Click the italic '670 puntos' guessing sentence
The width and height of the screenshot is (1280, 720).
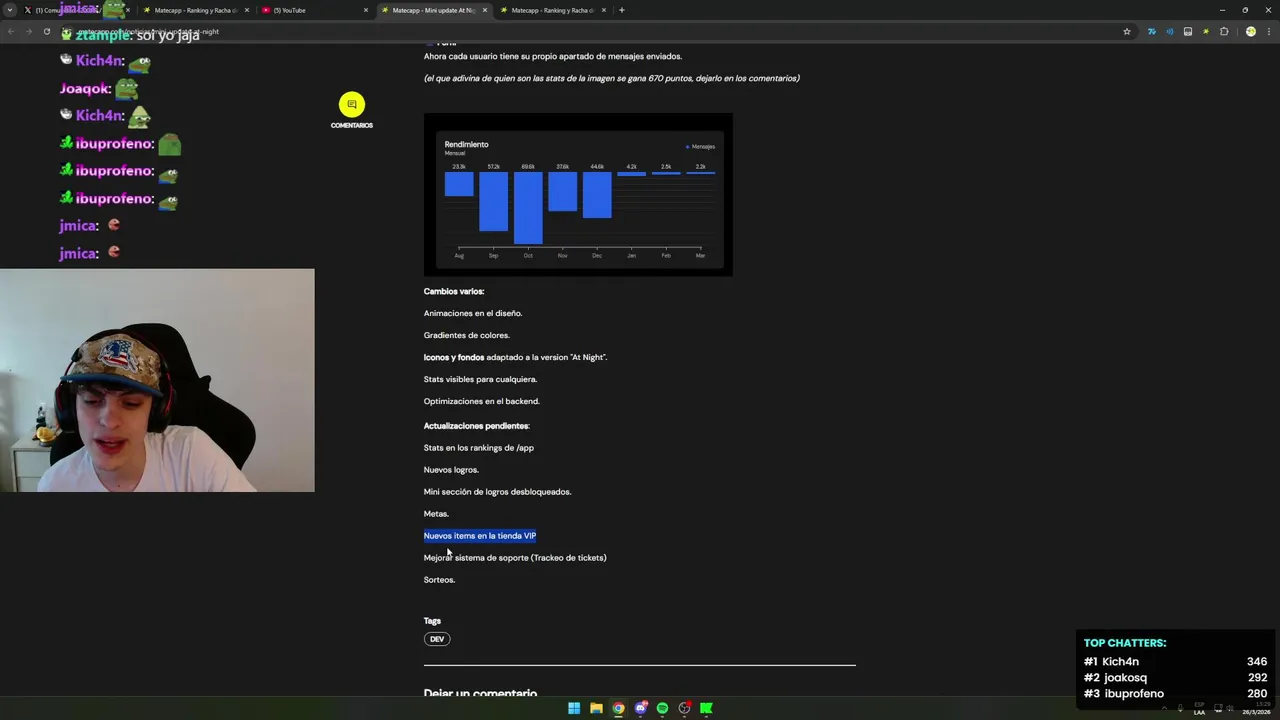pyautogui.click(x=611, y=78)
